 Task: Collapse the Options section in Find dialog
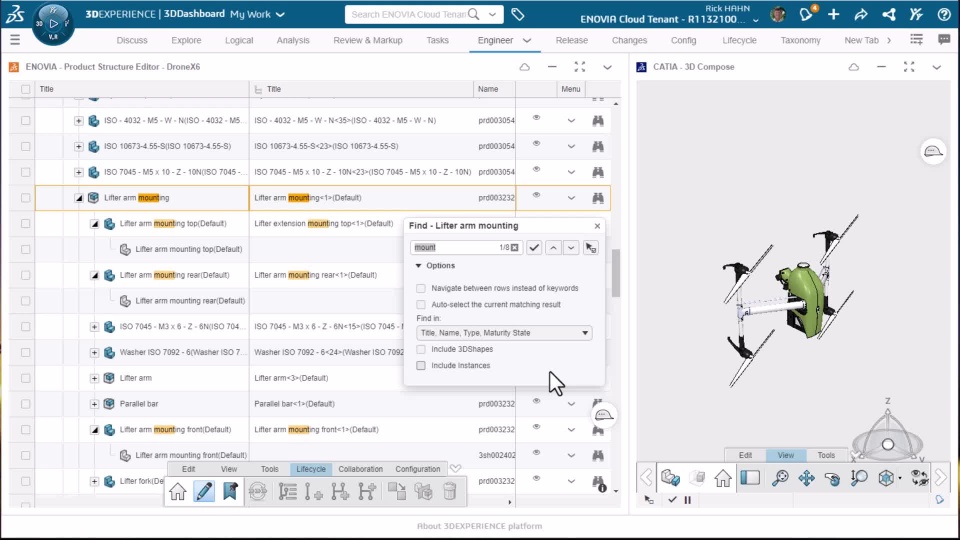418,266
